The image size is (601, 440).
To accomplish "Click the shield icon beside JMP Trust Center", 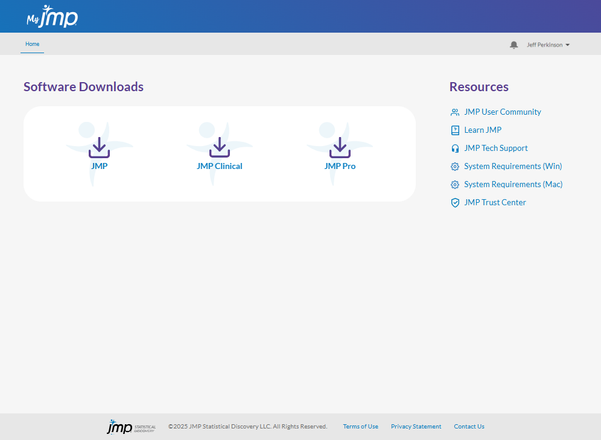I will pos(455,202).
